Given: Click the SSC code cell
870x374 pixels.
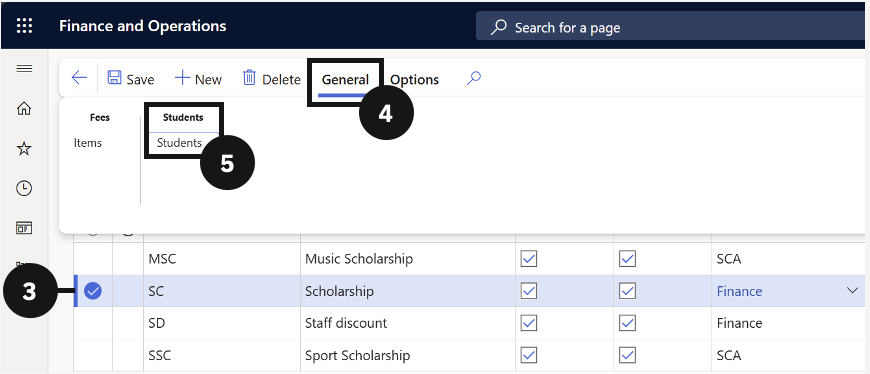Looking at the screenshot, I should (222, 355).
